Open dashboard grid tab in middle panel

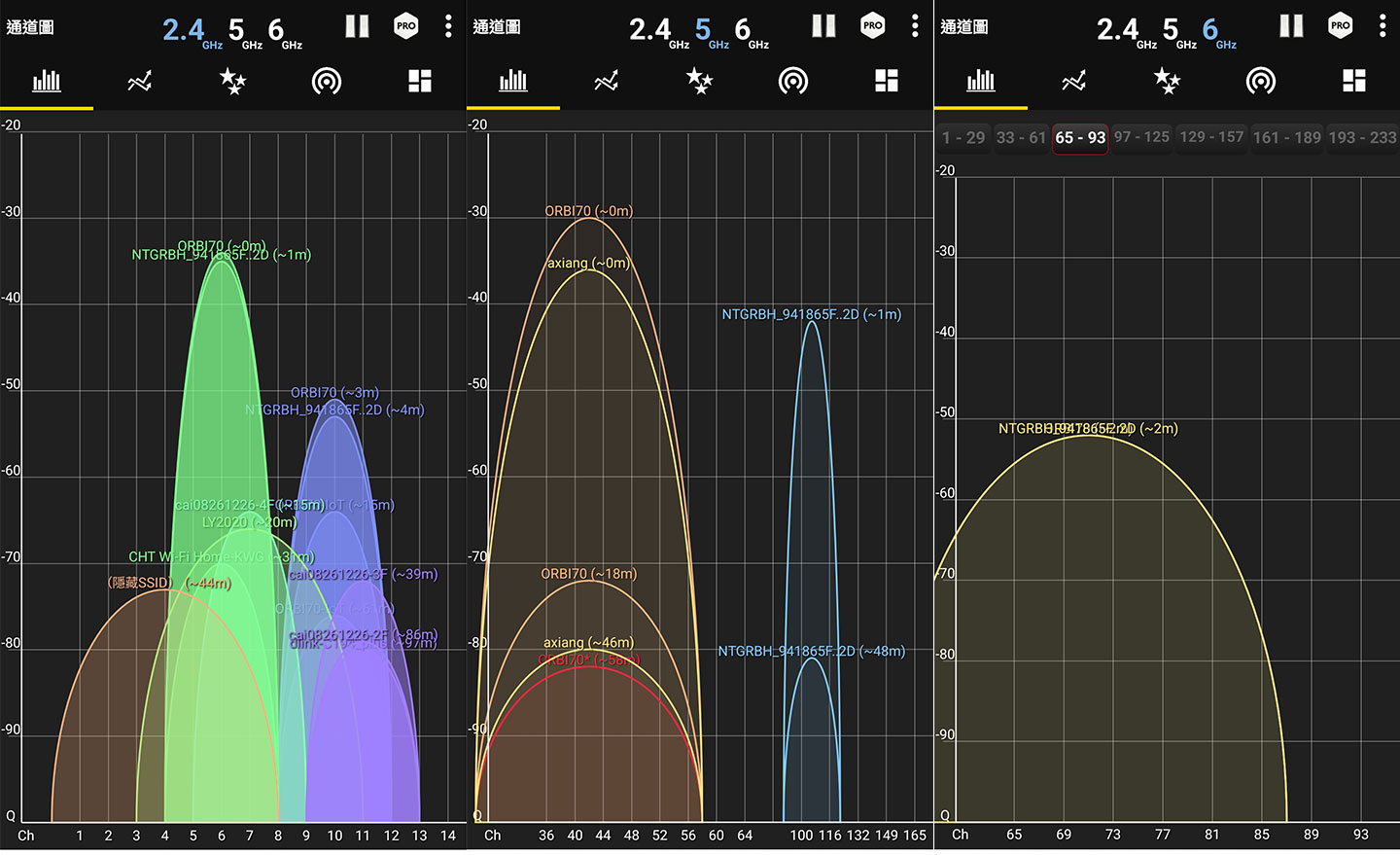point(887,81)
